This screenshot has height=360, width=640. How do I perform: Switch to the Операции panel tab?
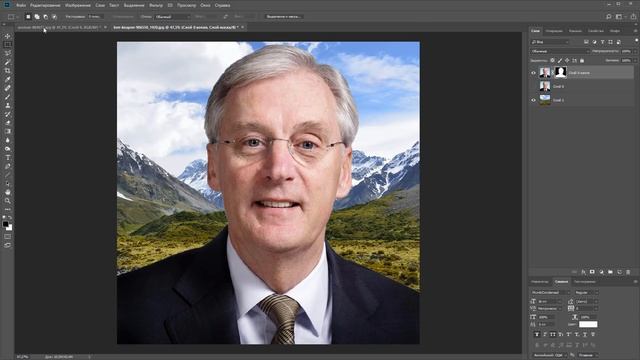tap(554, 31)
